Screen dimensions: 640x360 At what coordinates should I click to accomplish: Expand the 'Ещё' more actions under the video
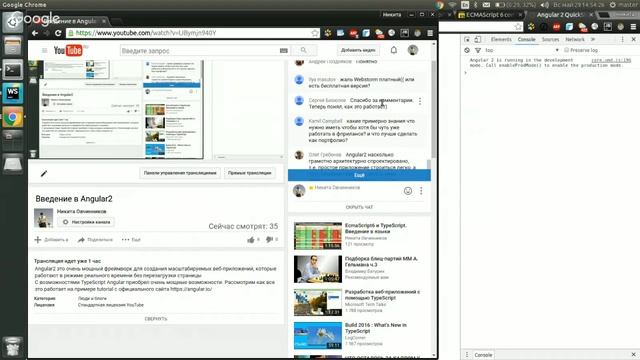point(131,240)
